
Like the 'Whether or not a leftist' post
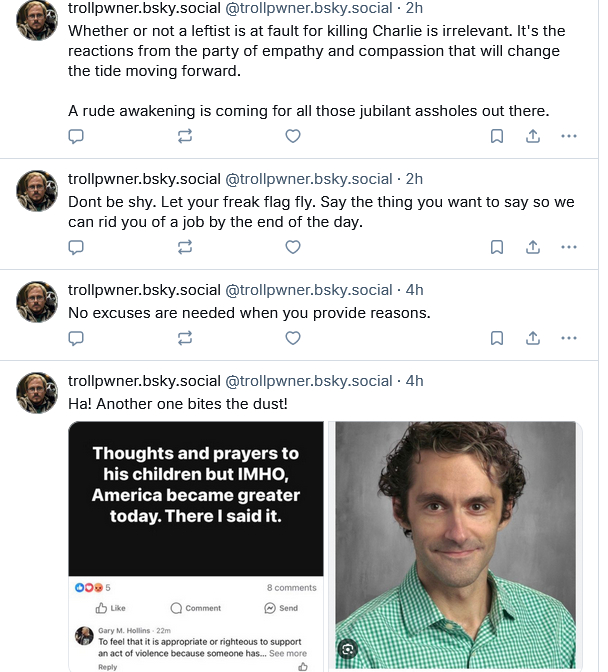pos(293,136)
